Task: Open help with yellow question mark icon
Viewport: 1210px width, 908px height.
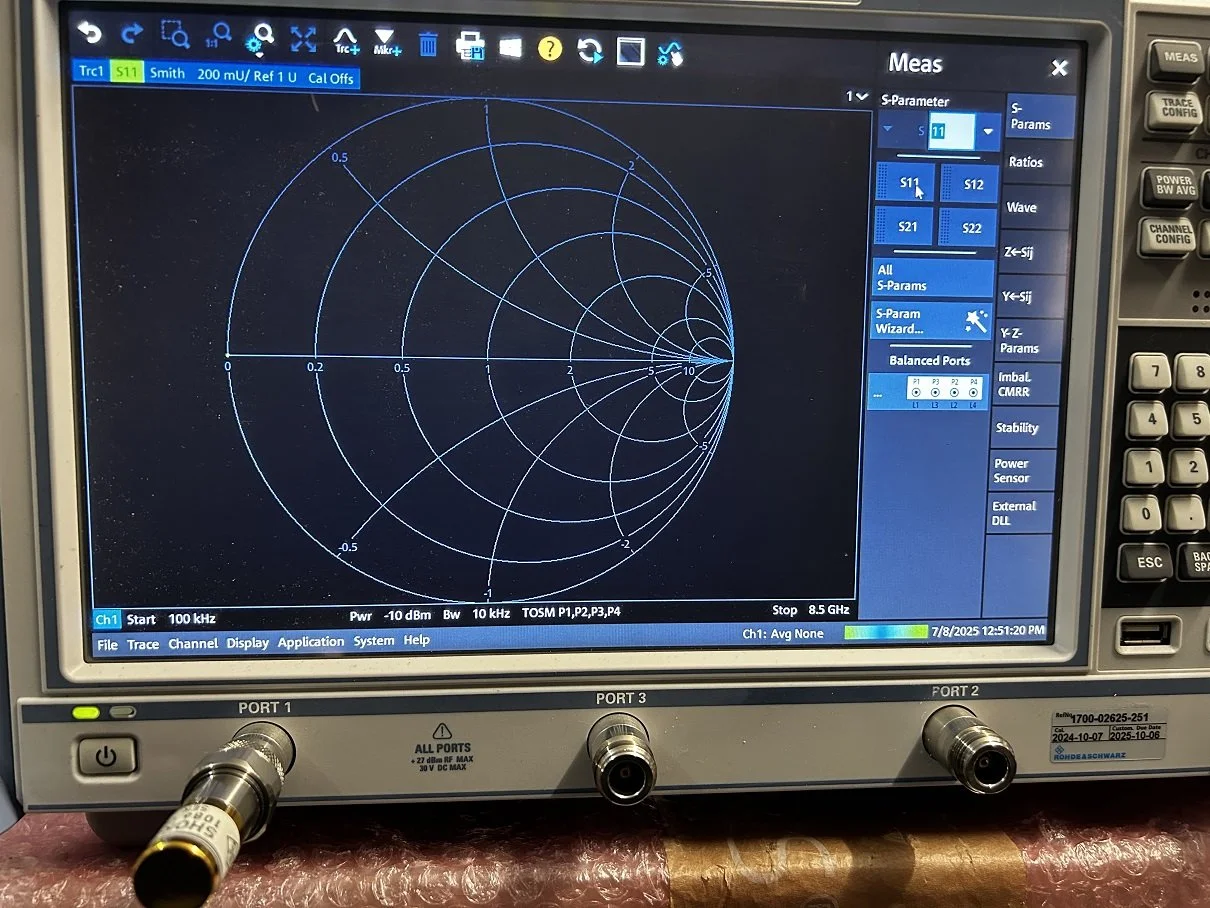Action: [x=550, y=48]
